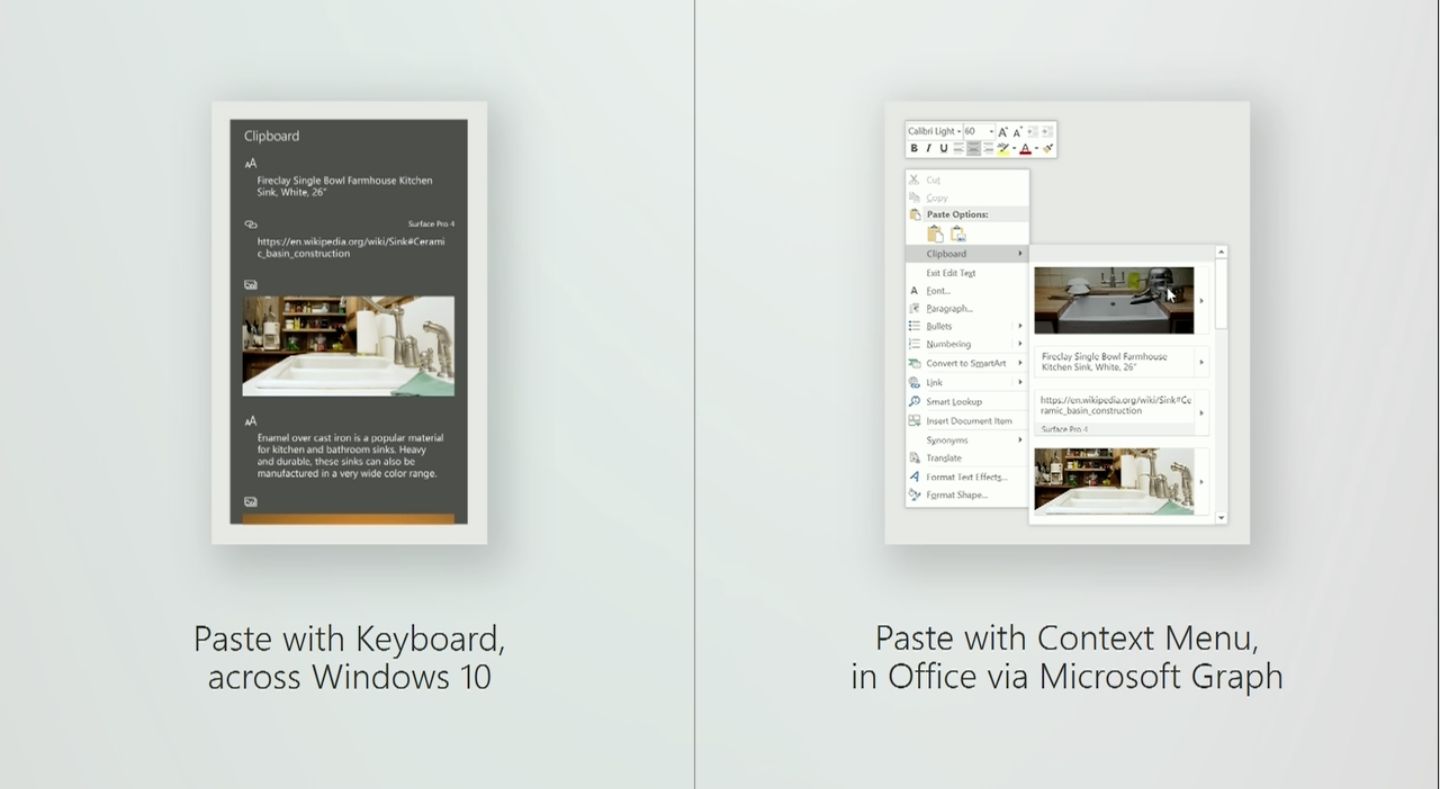Toggle center alignment in the mini toolbar
The height and width of the screenshot is (789, 1440).
[x=974, y=147]
